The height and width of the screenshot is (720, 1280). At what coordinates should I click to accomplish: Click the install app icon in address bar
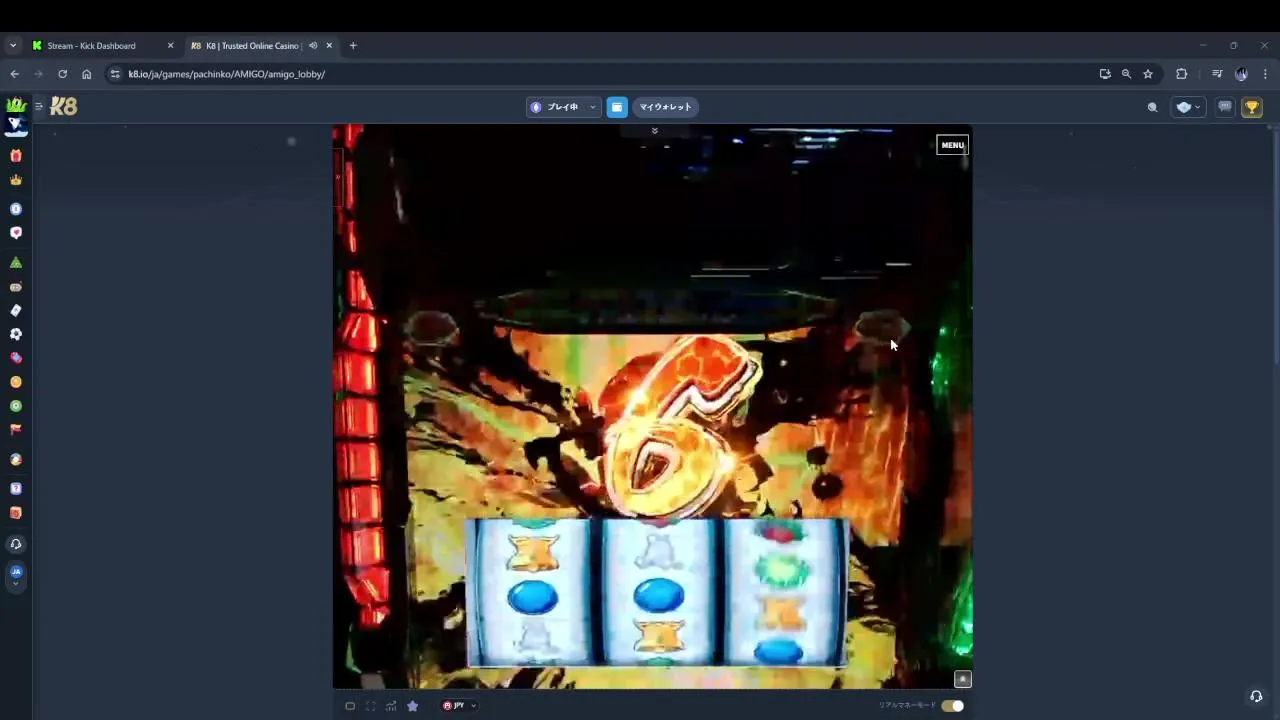(1104, 74)
